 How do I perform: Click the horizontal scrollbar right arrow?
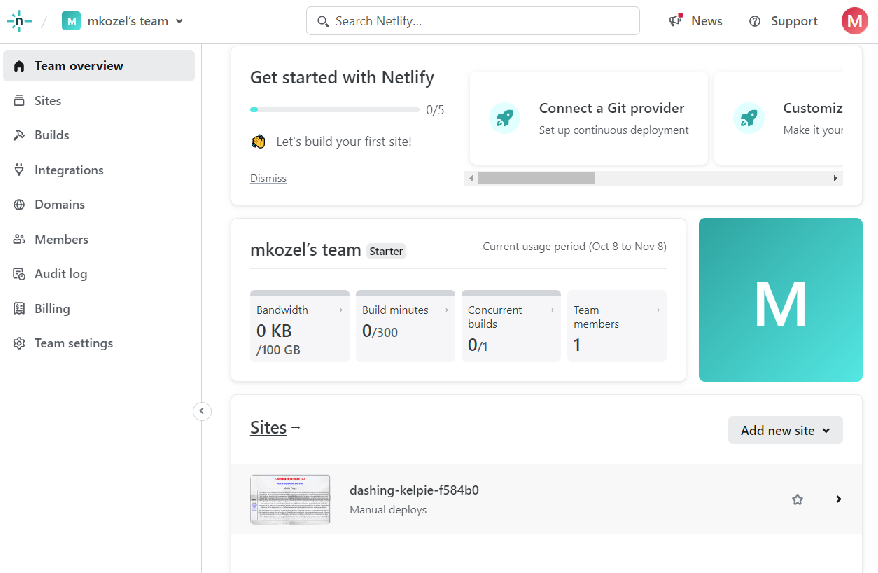(835, 178)
